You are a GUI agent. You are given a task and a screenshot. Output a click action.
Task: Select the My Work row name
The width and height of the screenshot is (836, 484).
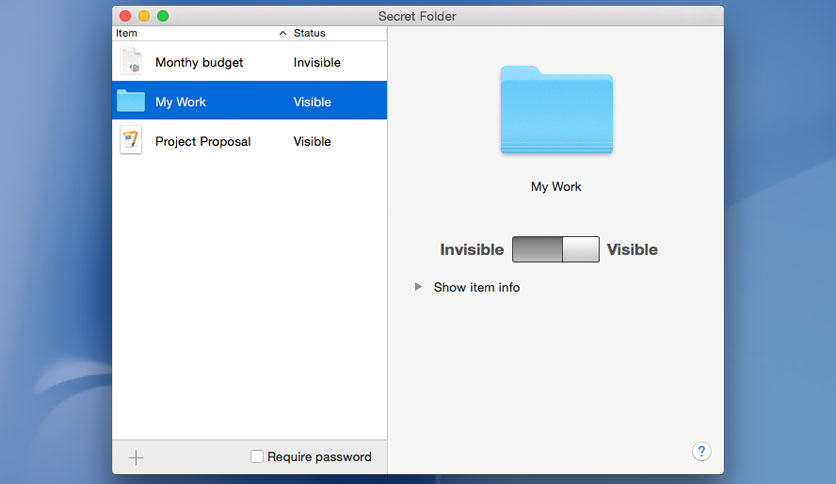[180, 102]
